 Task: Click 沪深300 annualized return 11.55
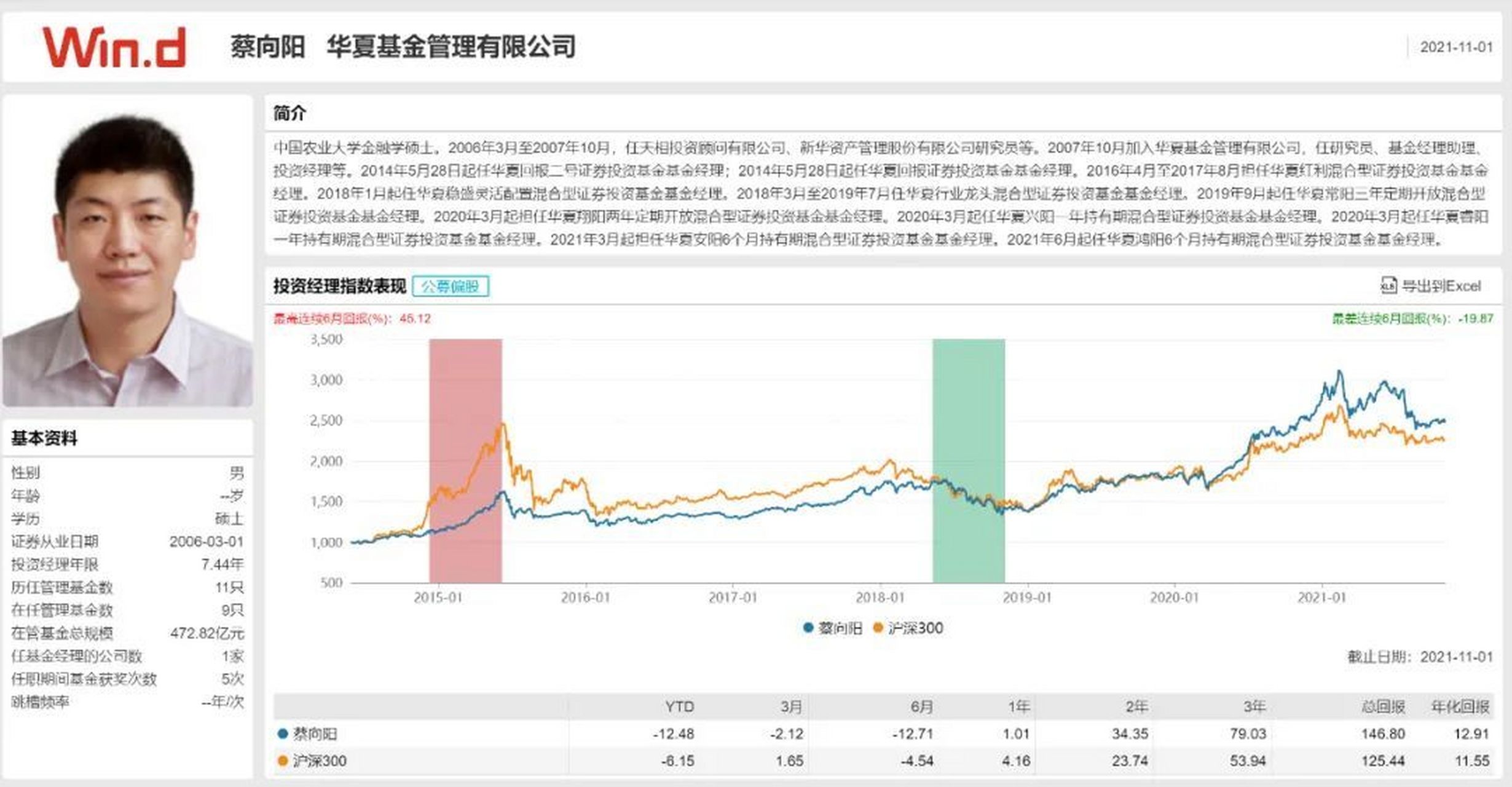tap(1472, 761)
